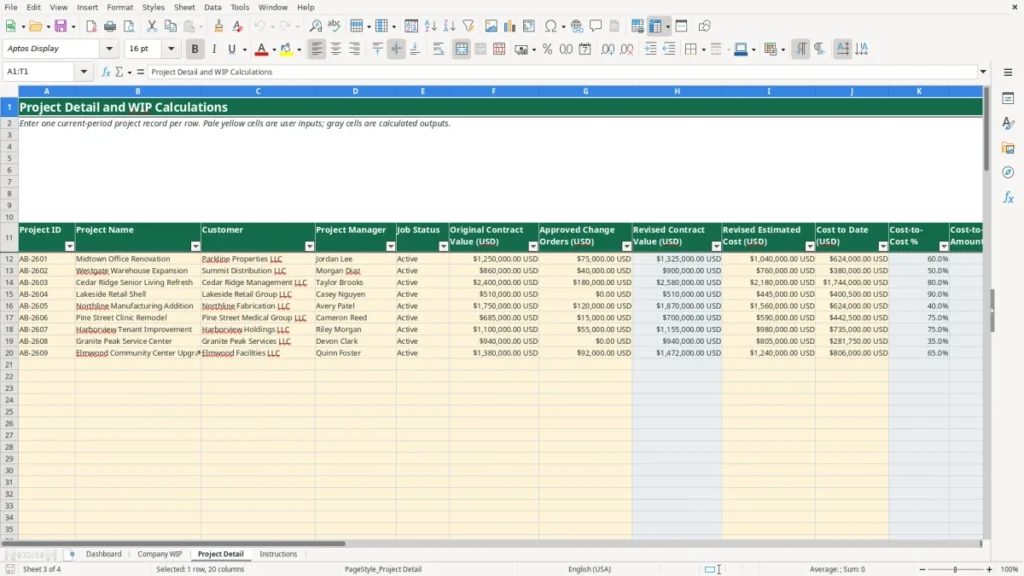Insert an image icon
This screenshot has width=1024, height=576.
point(491,26)
